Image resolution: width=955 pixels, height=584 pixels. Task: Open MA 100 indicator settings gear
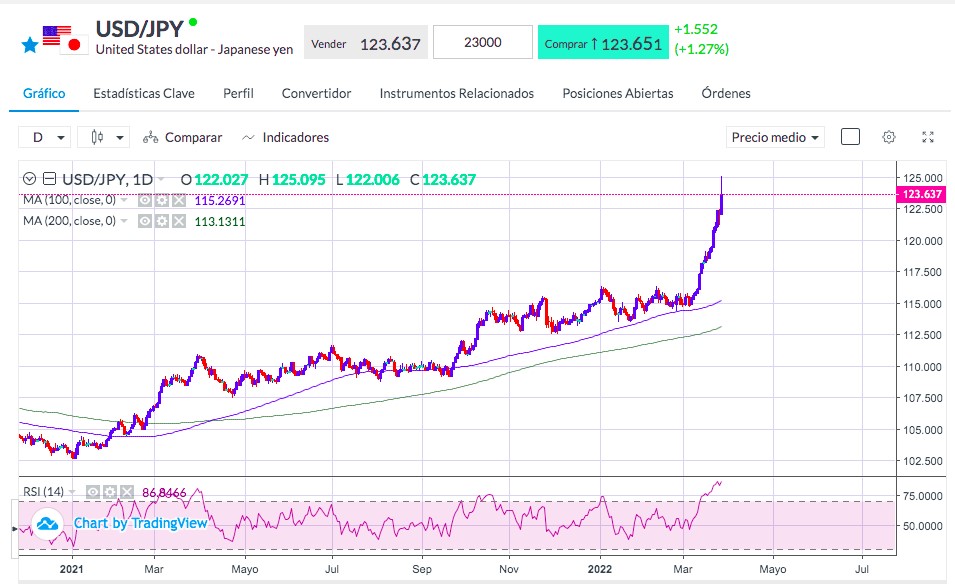(161, 200)
